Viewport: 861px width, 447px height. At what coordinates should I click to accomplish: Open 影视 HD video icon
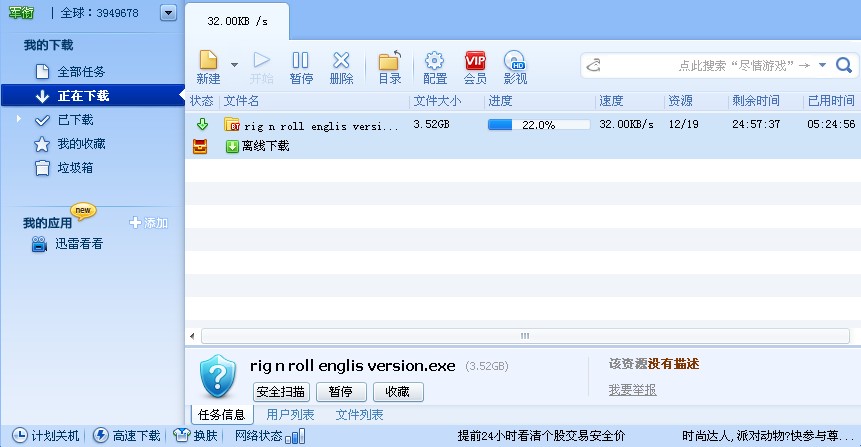(515, 62)
